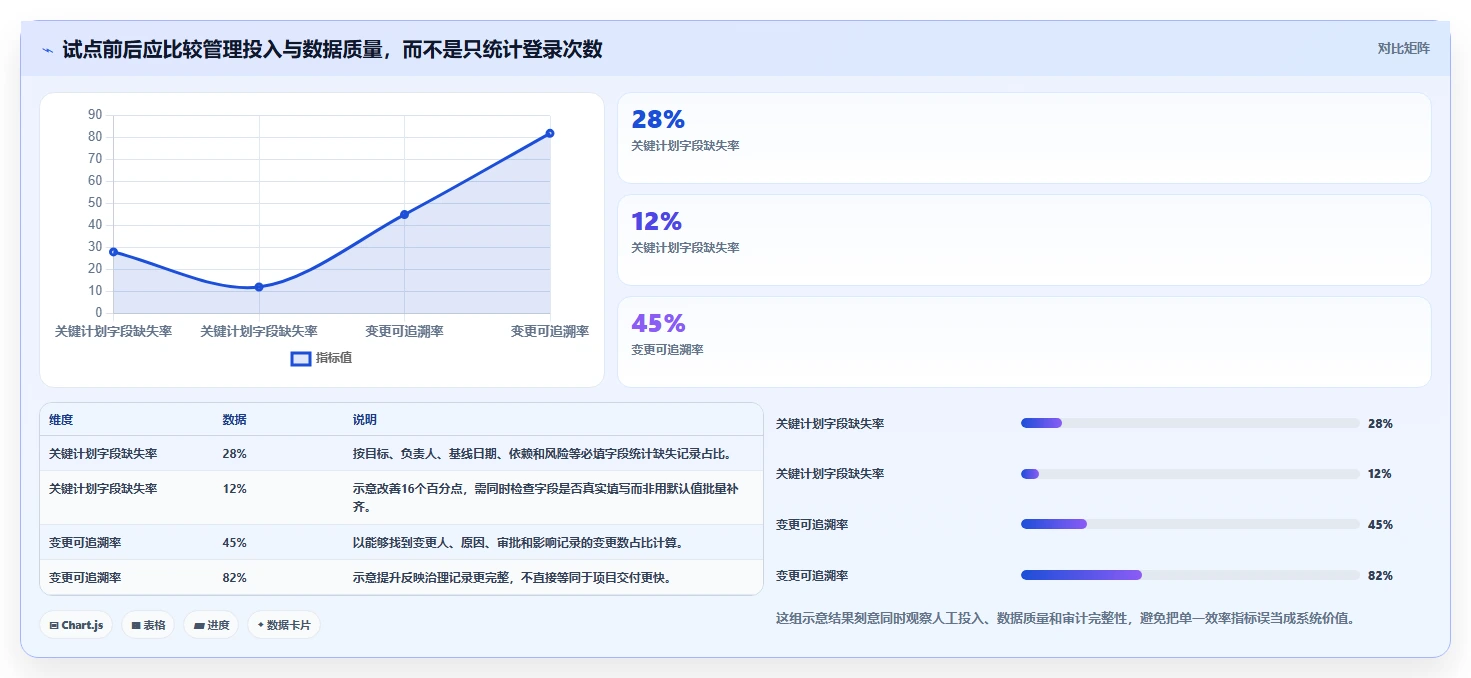Click the chart data point at value 12
Screen dimensions: 1471x678
(259, 287)
